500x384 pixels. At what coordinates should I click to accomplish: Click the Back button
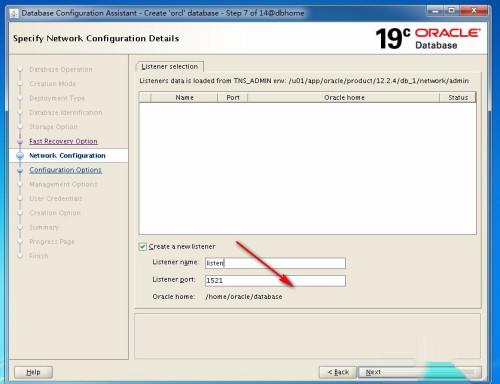pos(338,372)
